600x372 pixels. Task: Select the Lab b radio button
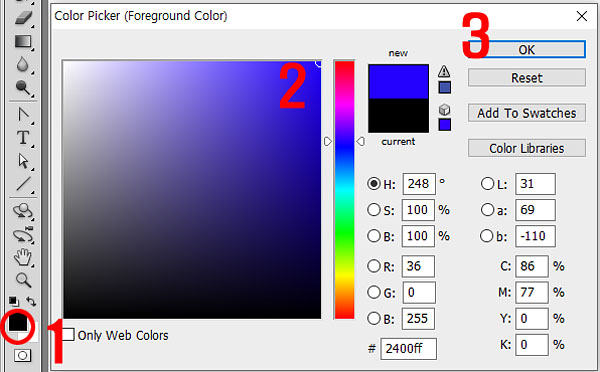click(486, 236)
